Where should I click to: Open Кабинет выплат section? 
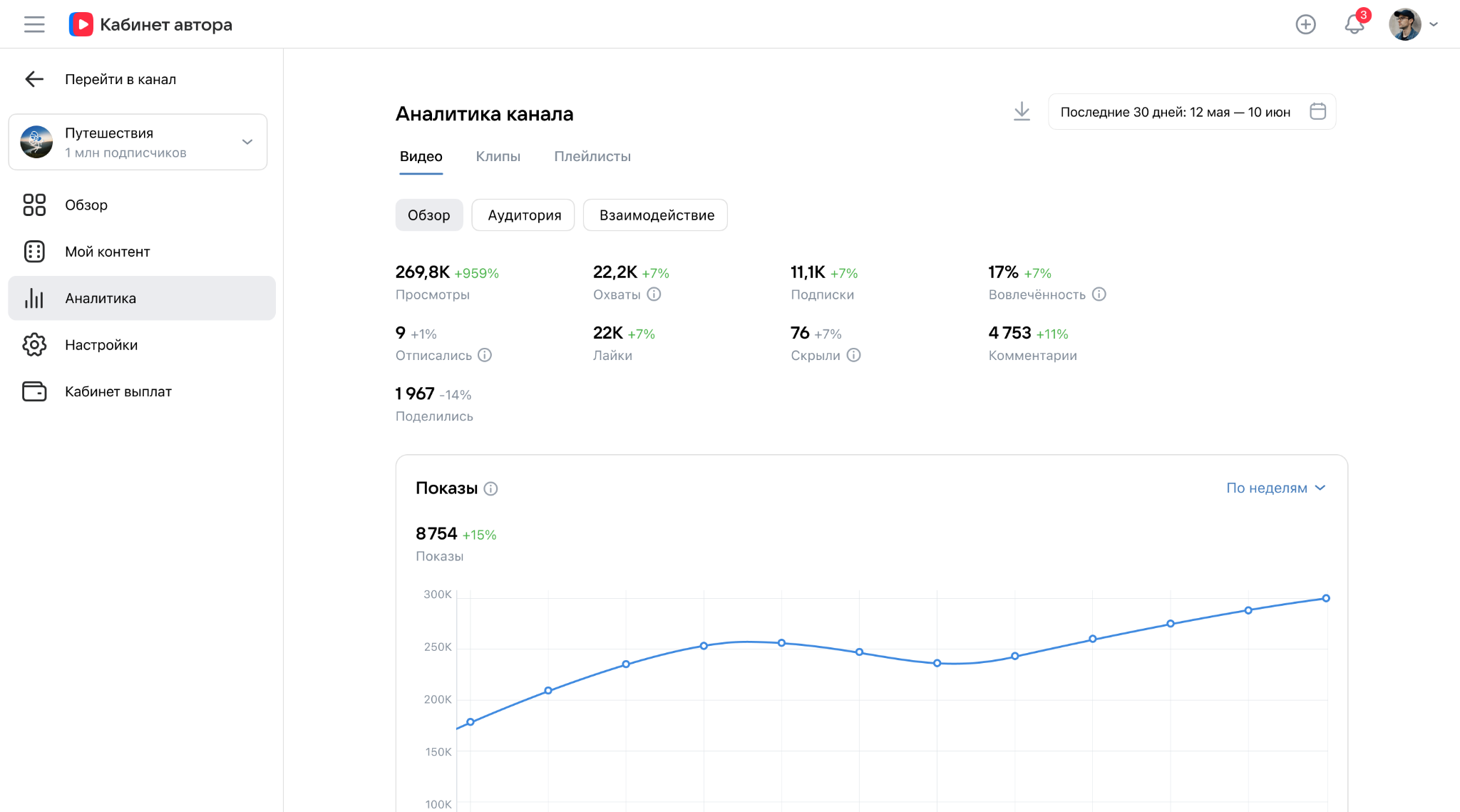click(x=142, y=391)
